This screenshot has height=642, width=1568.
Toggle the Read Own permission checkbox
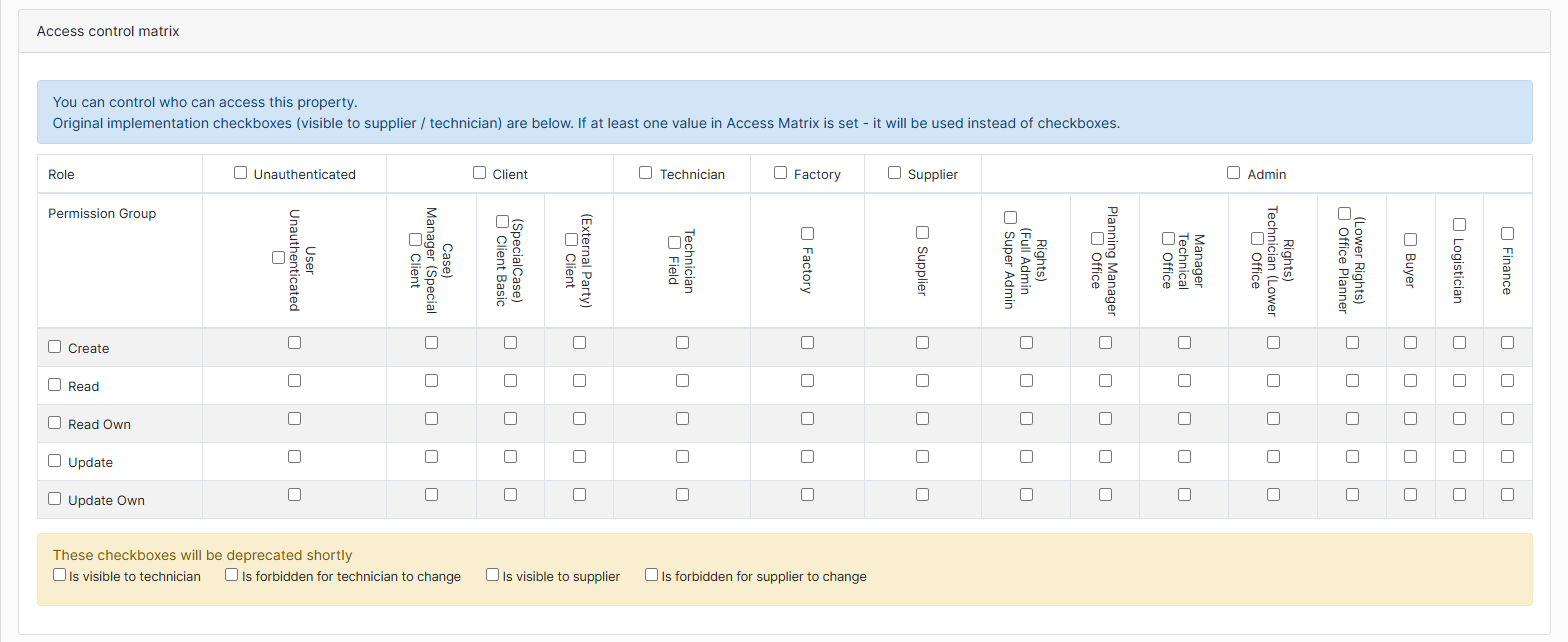click(55, 422)
